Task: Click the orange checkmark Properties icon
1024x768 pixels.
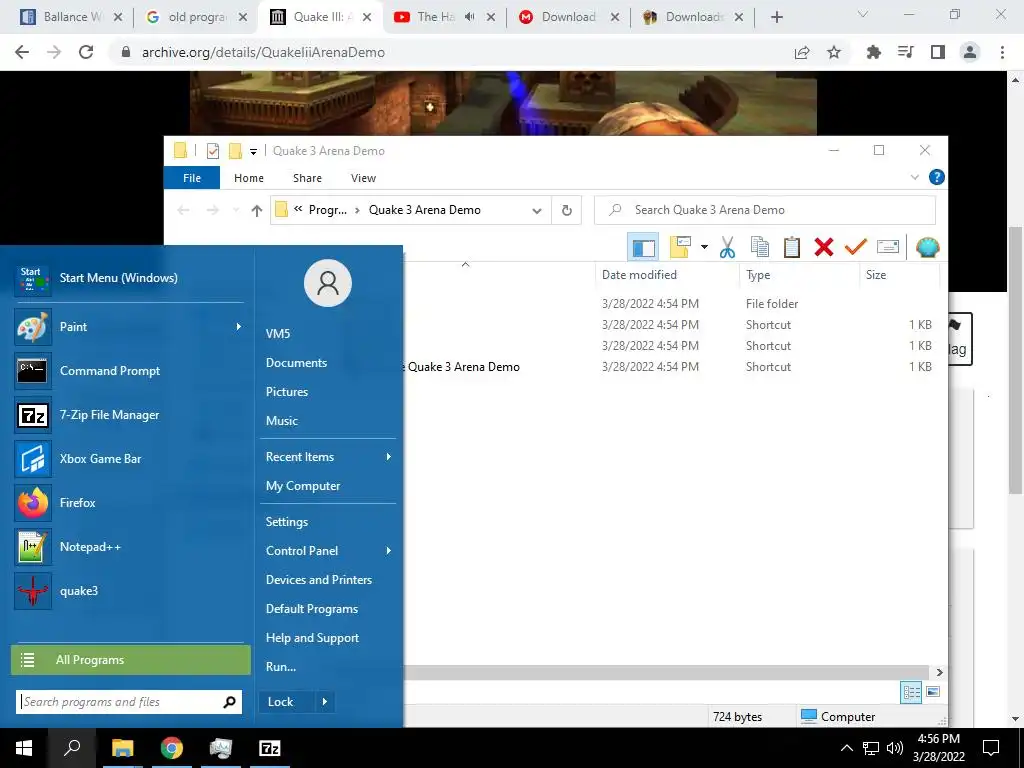Action: 856,248
